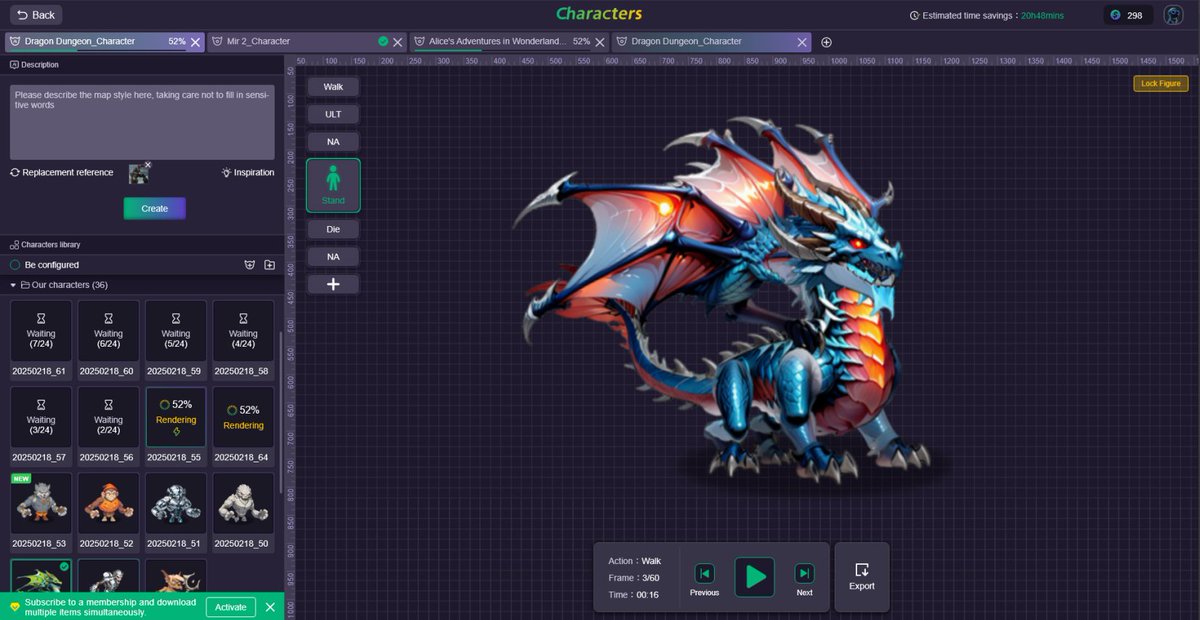This screenshot has height=620, width=1200.
Task: Select the NA action below Die
Action: point(333,257)
